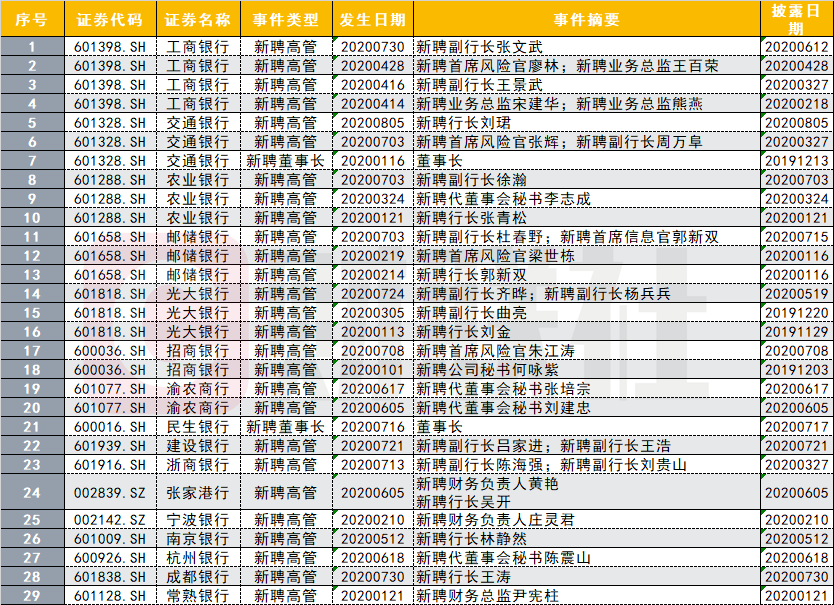This screenshot has width=834, height=605.
Task: Select security name 南京银行
Action: coord(198,539)
